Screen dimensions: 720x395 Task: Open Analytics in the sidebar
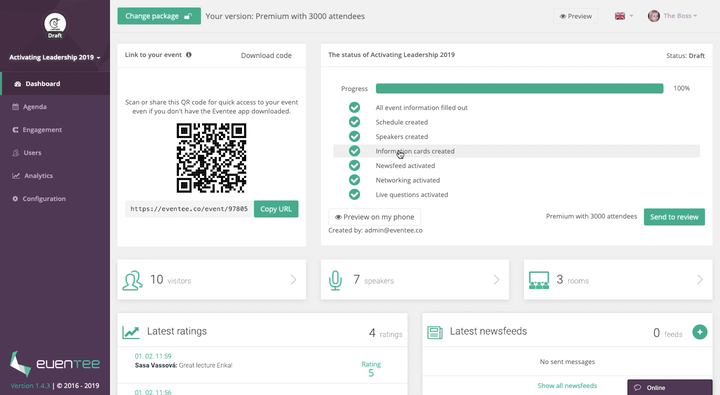(x=55, y=175)
